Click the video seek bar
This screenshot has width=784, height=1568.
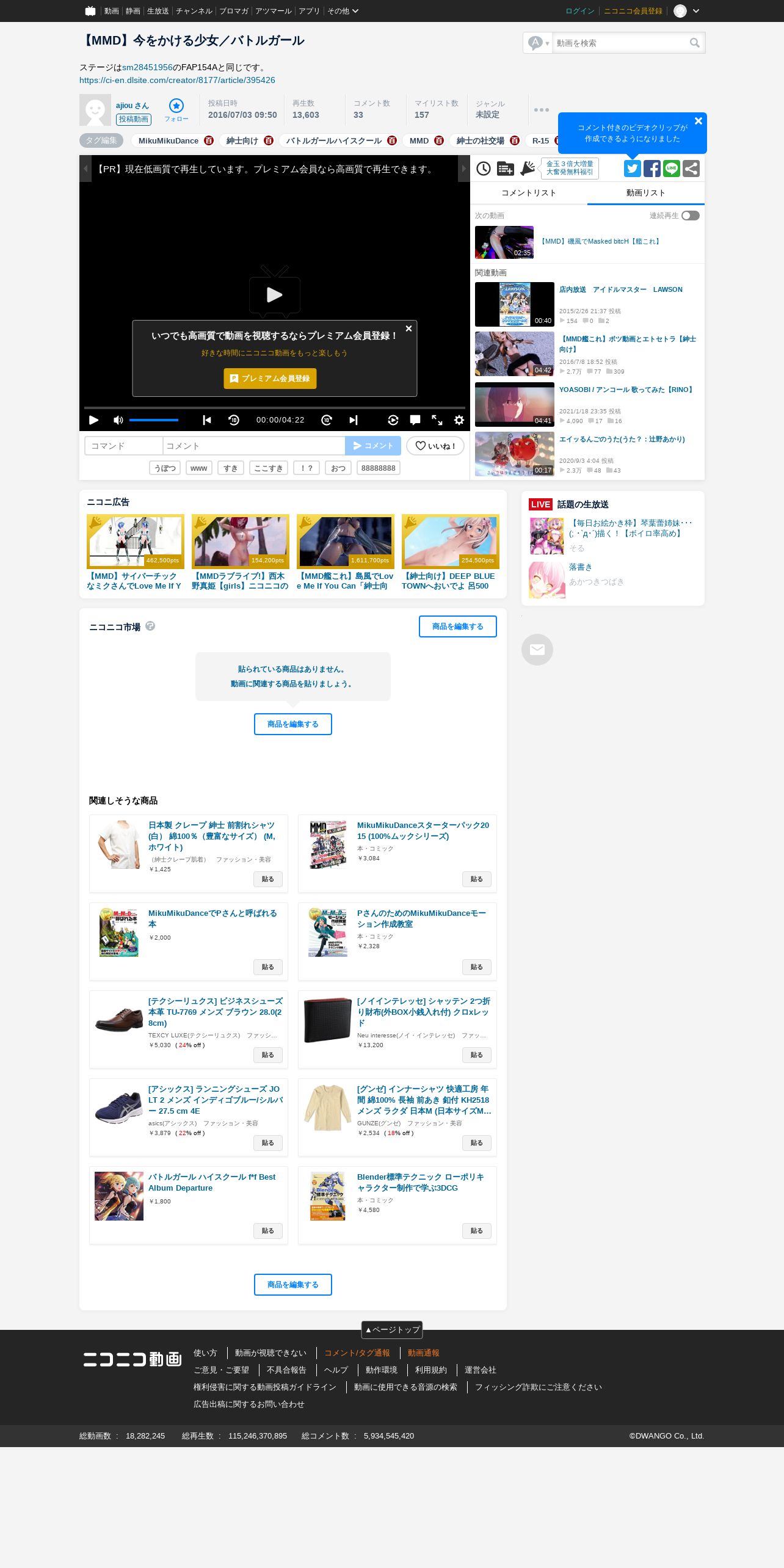pos(275,407)
